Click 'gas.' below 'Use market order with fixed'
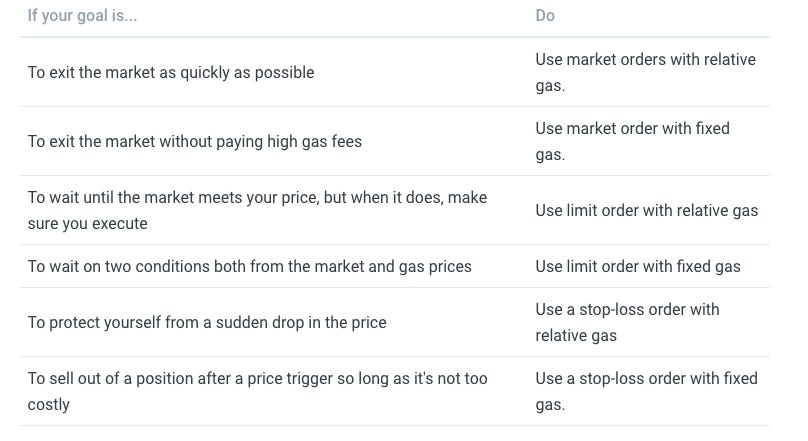 (550, 155)
